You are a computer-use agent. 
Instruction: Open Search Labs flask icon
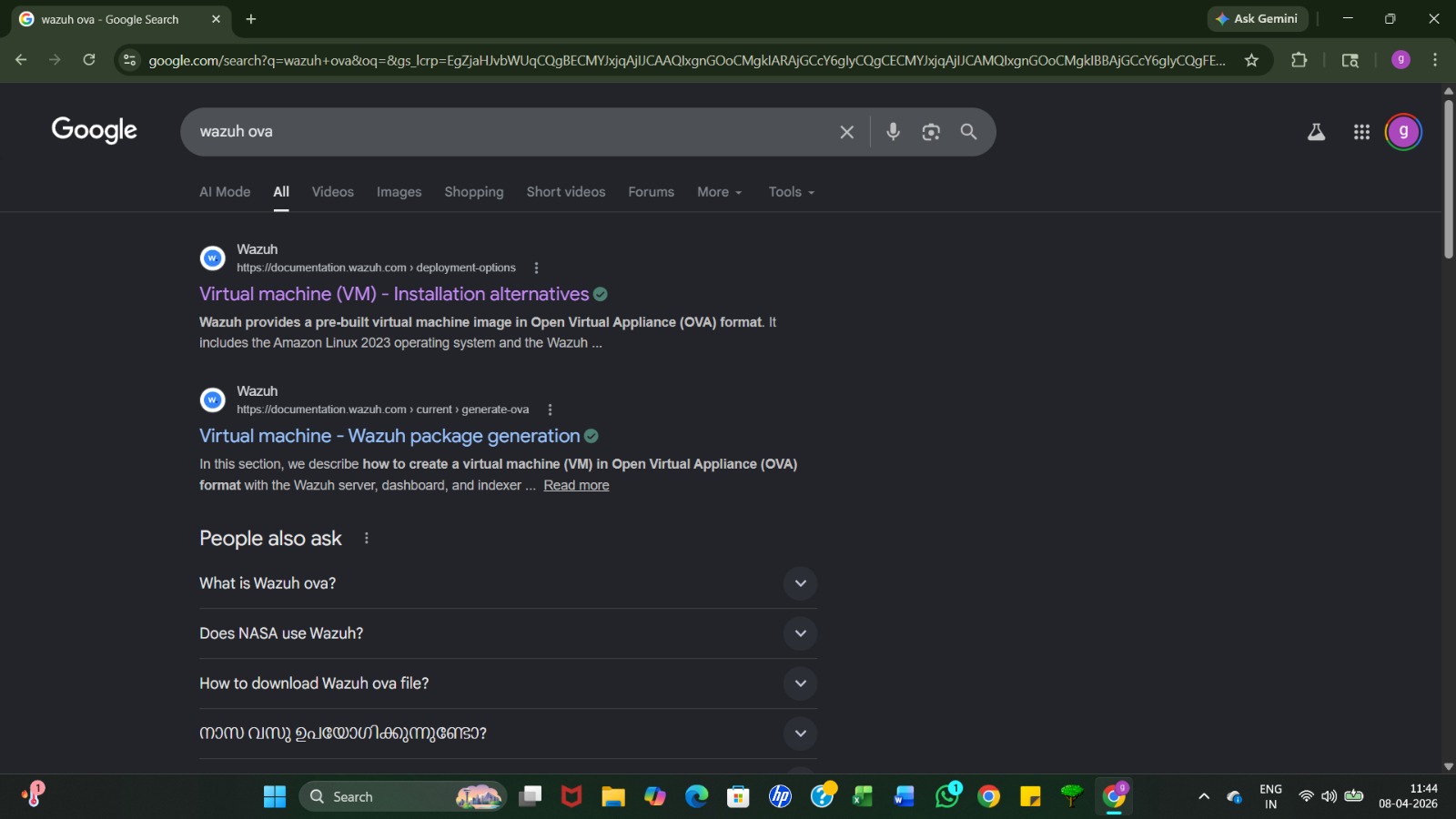coord(1316,132)
